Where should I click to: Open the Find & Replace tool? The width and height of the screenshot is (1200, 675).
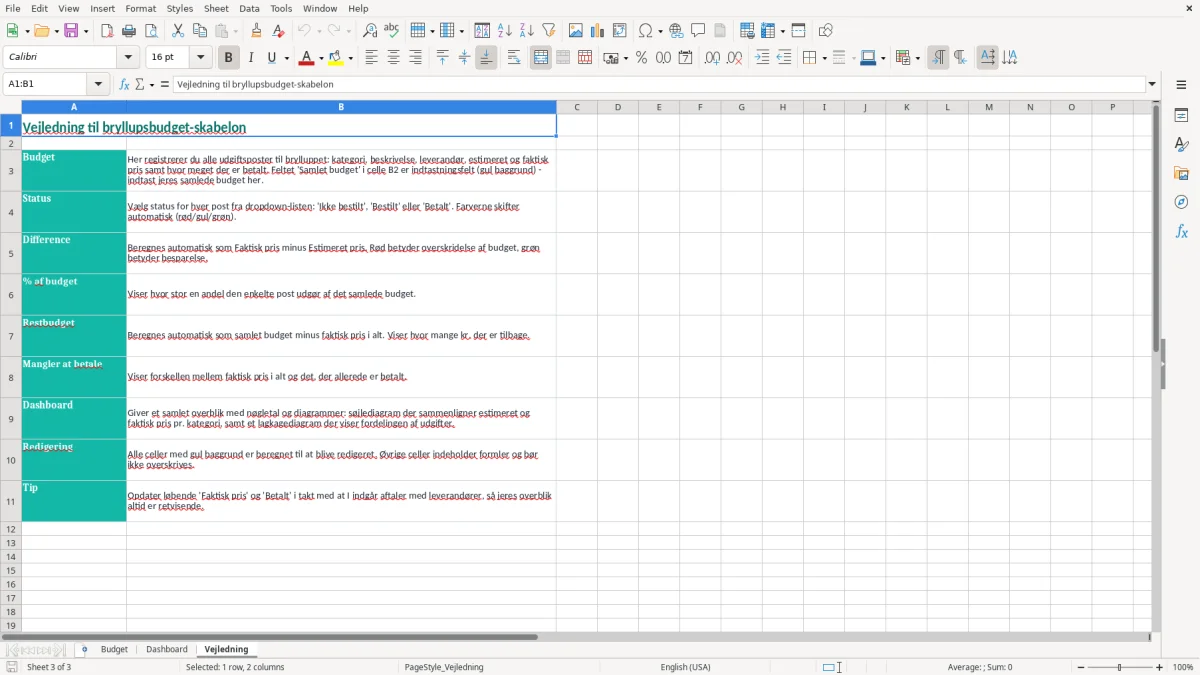click(x=370, y=31)
